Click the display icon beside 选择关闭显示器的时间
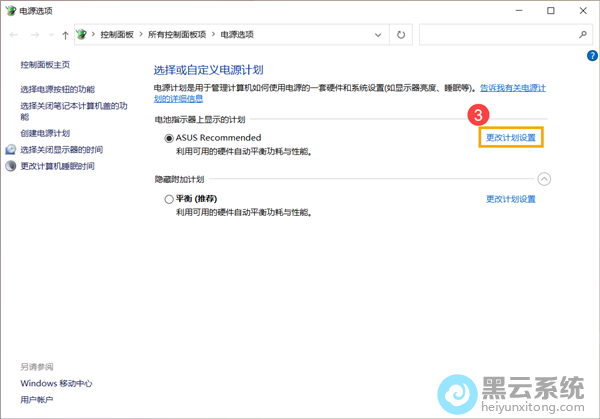This screenshot has height=419, width=600. (x=11, y=150)
